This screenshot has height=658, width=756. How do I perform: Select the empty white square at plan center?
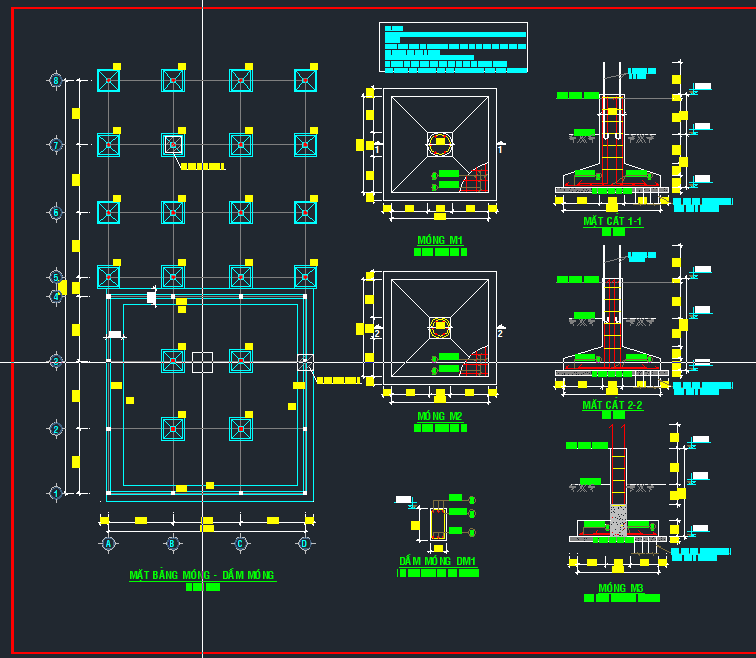[x=203, y=361]
